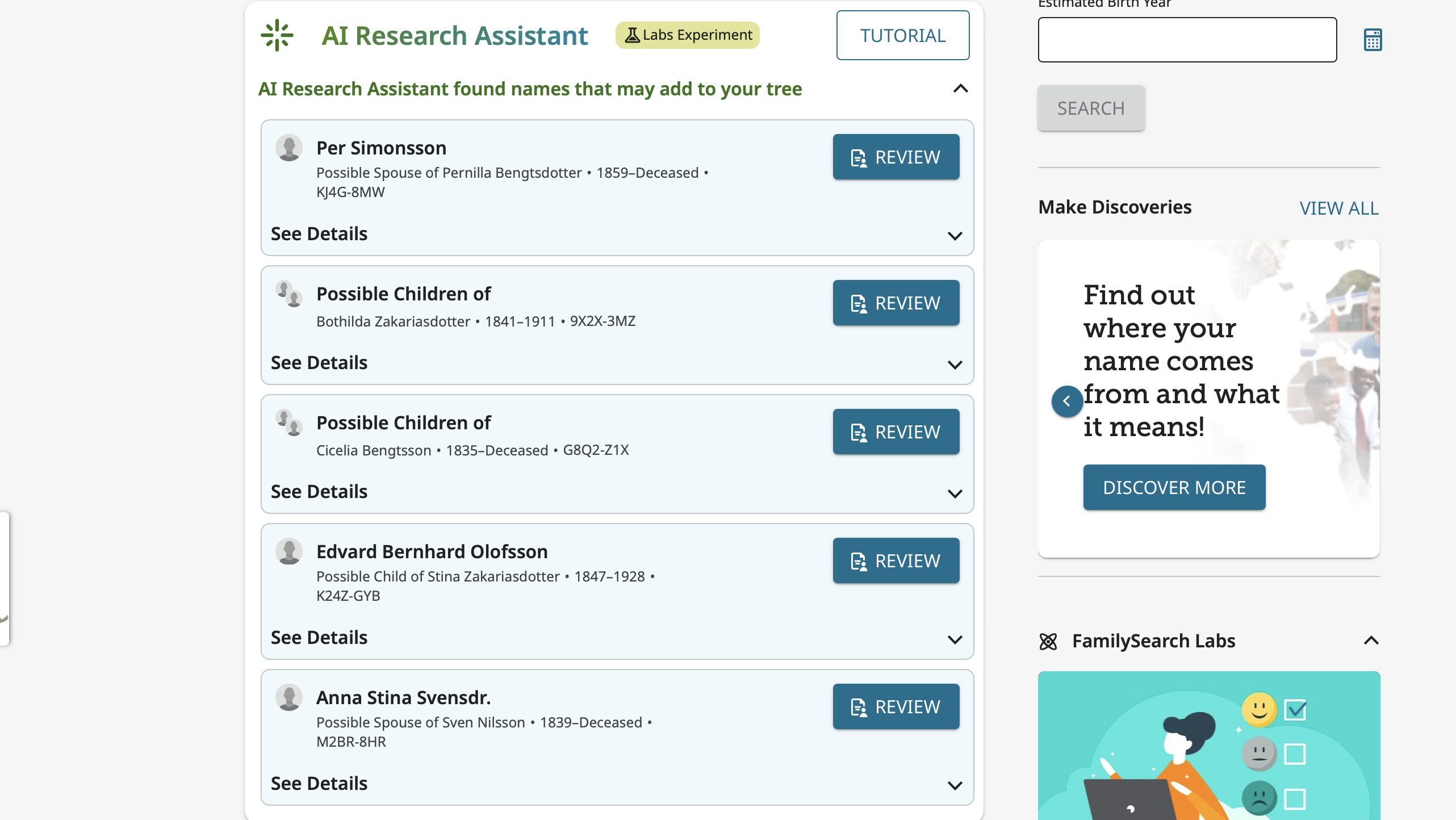Viewport: 1456px width, 820px height.
Task: Click the carousel previous arrow
Action: pos(1068,401)
